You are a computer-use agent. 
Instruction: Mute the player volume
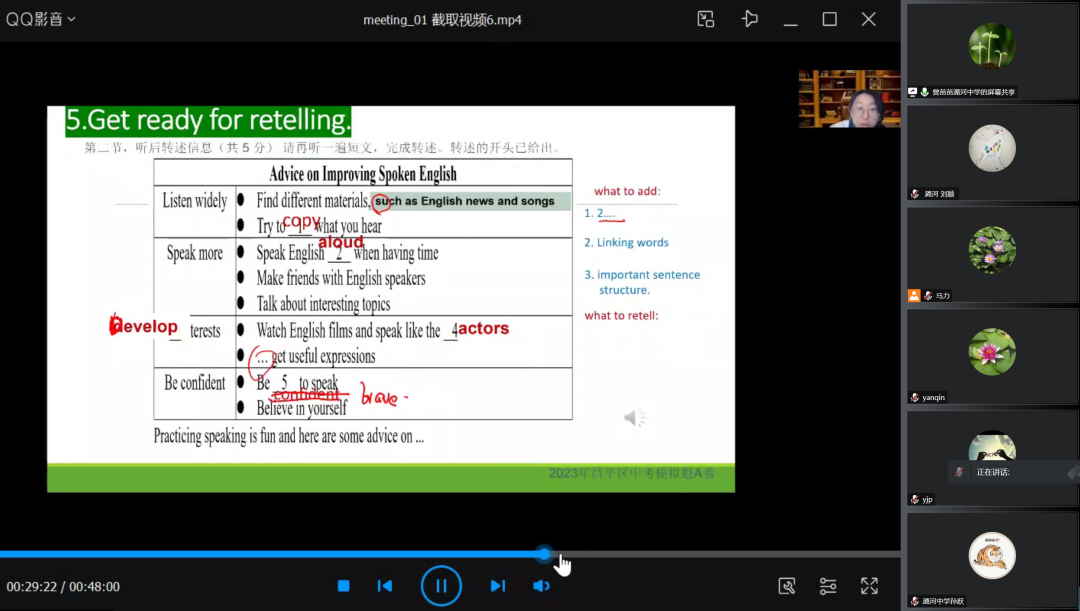541,586
